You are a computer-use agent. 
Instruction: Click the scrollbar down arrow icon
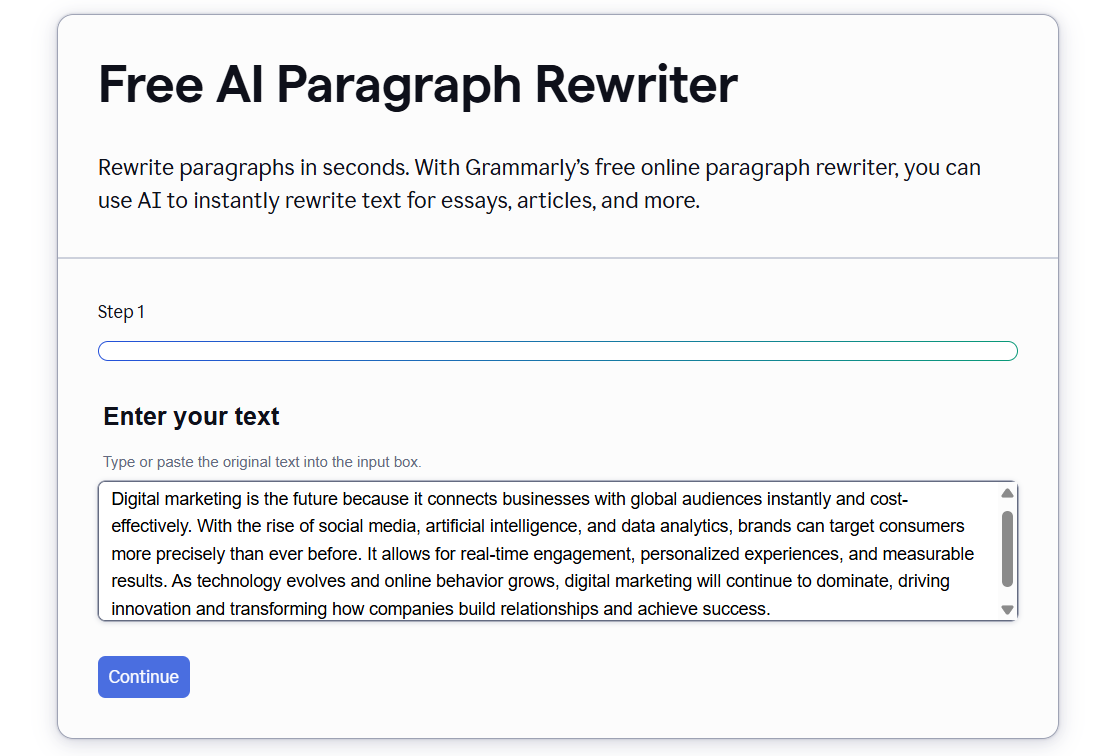[x=1008, y=609]
